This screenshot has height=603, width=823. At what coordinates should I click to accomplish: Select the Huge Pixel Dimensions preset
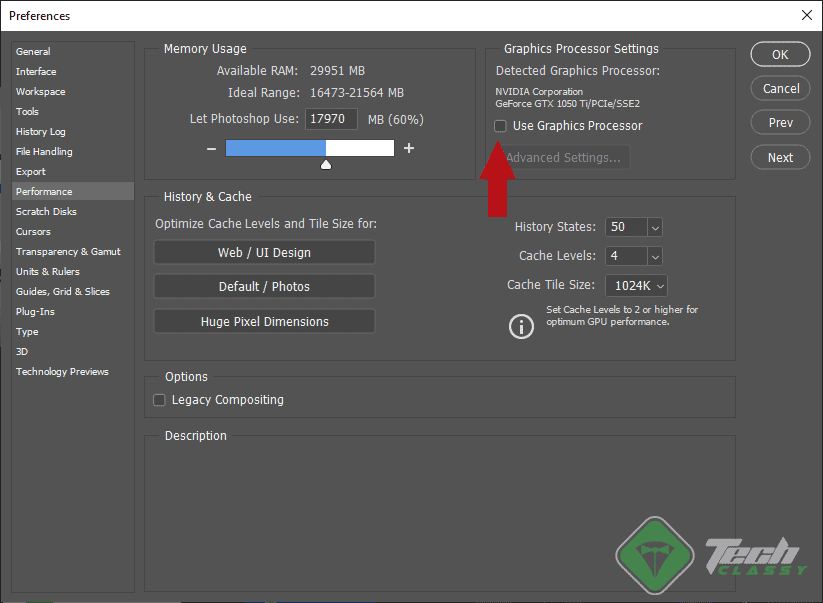click(263, 320)
